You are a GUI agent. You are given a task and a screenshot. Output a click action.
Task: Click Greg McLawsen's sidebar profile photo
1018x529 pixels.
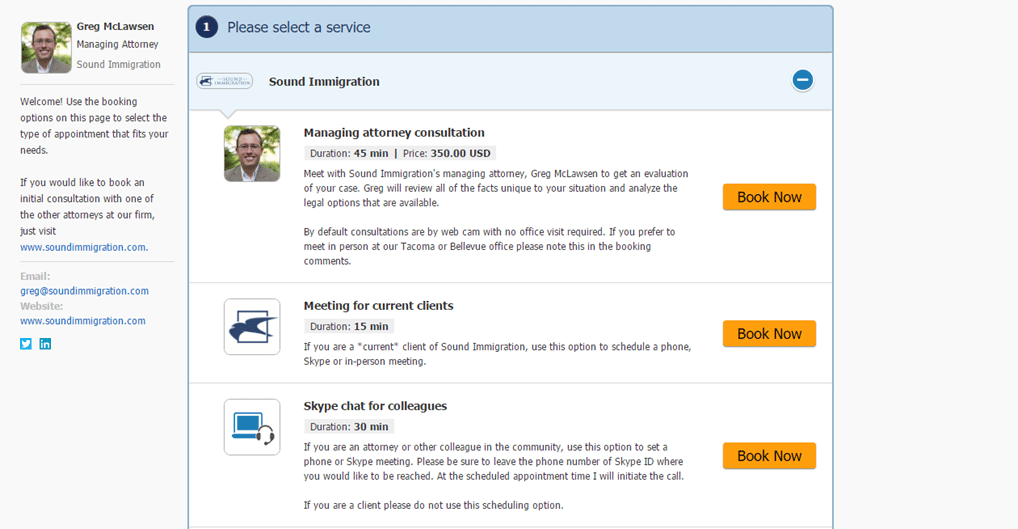(x=46, y=47)
